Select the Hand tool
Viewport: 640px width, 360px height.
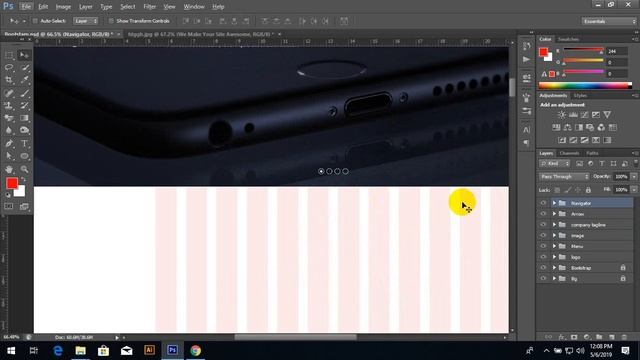tap(9, 169)
